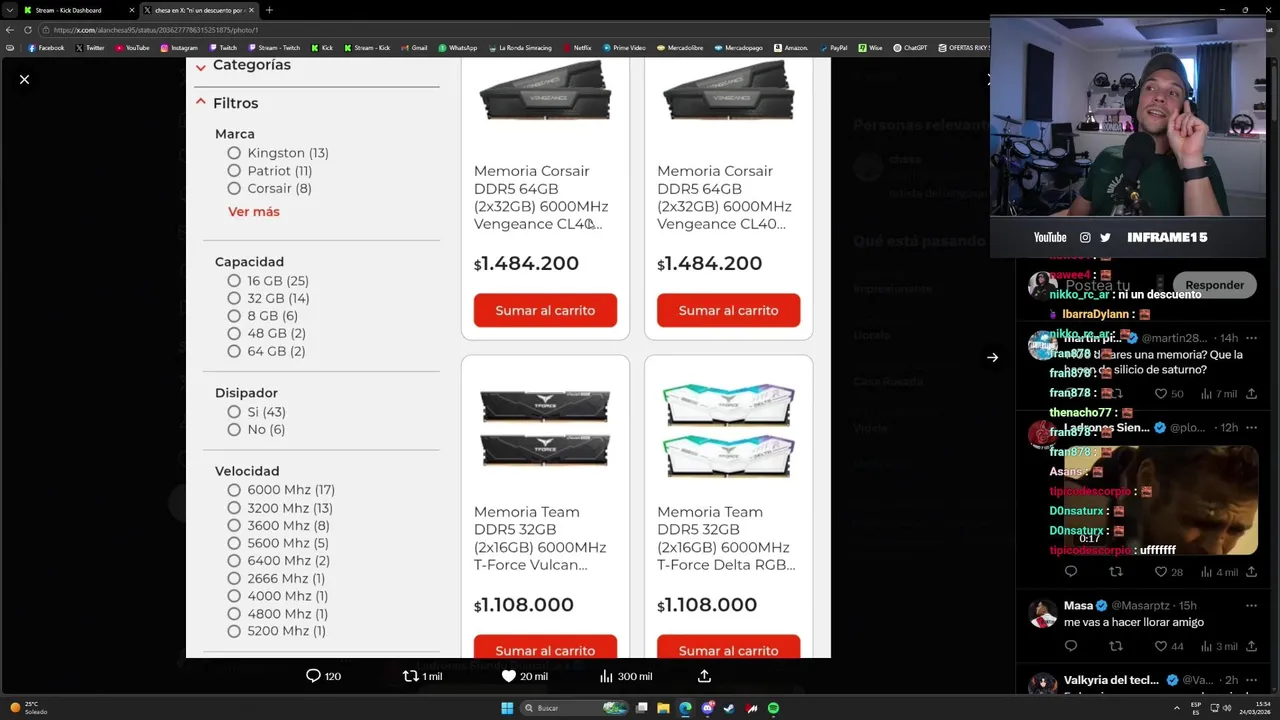1280x720 pixels.
Task: Open more options on Masa's reply
Action: pos(1251,606)
